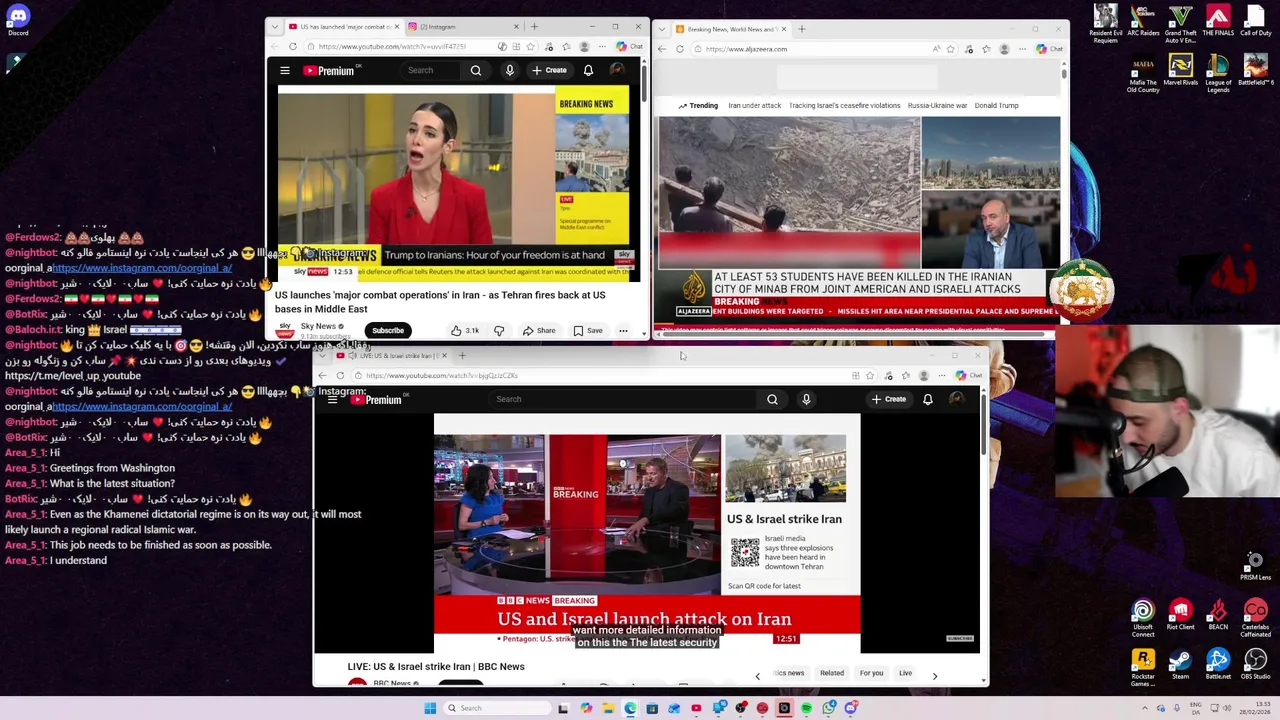This screenshot has width=1280, height=720.
Task: Open the Discord desktop shortcut
Action: (18, 20)
